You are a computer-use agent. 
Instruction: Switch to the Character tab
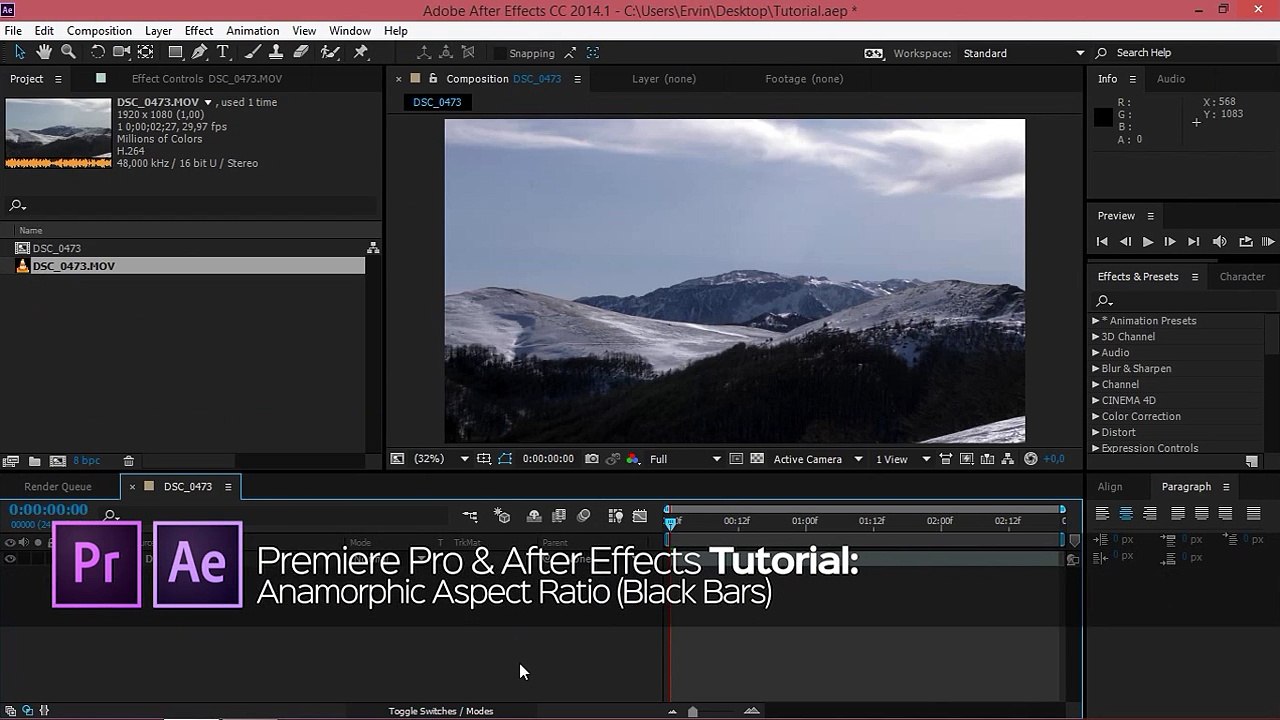click(1242, 277)
